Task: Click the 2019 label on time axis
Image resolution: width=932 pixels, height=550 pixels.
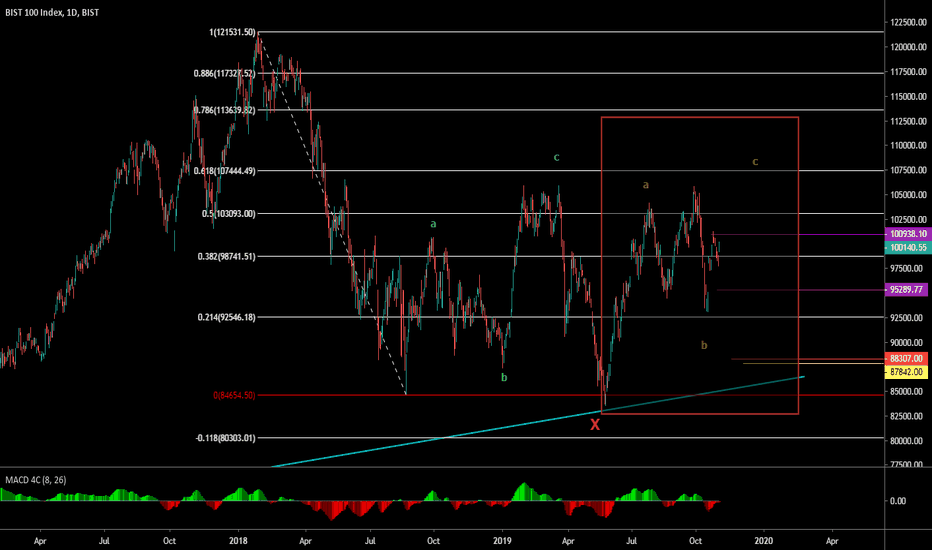Action: (x=502, y=541)
